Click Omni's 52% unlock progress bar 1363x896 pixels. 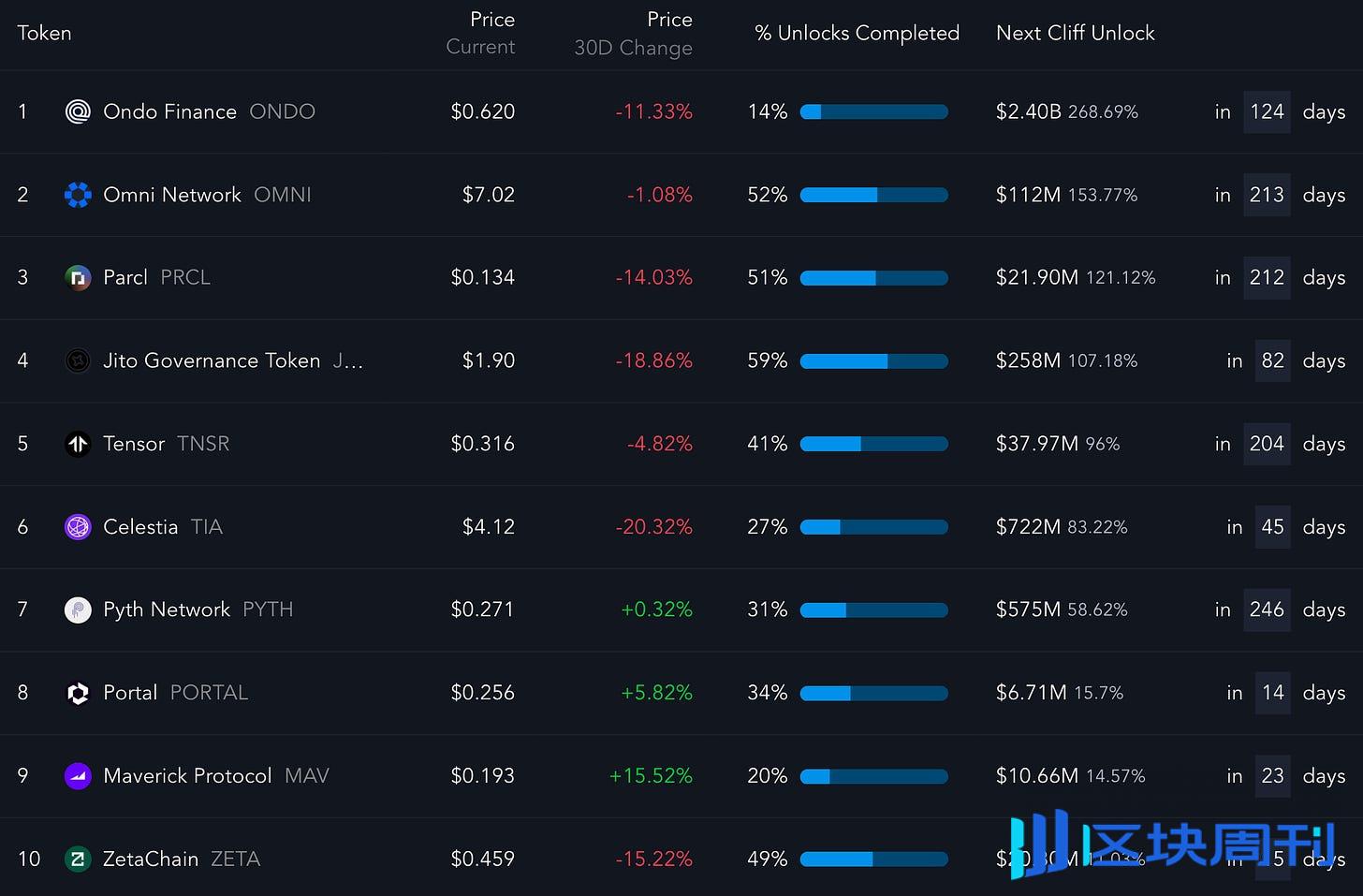coord(874,195)
